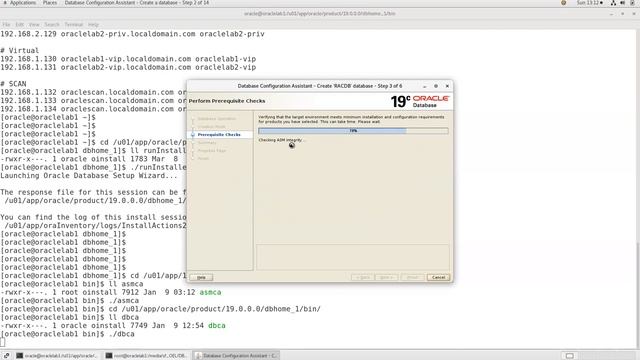The width and height of the screenshot is (640, 360).
Task: Click the prerequisite check progress bar
Action: pos(353,131)
